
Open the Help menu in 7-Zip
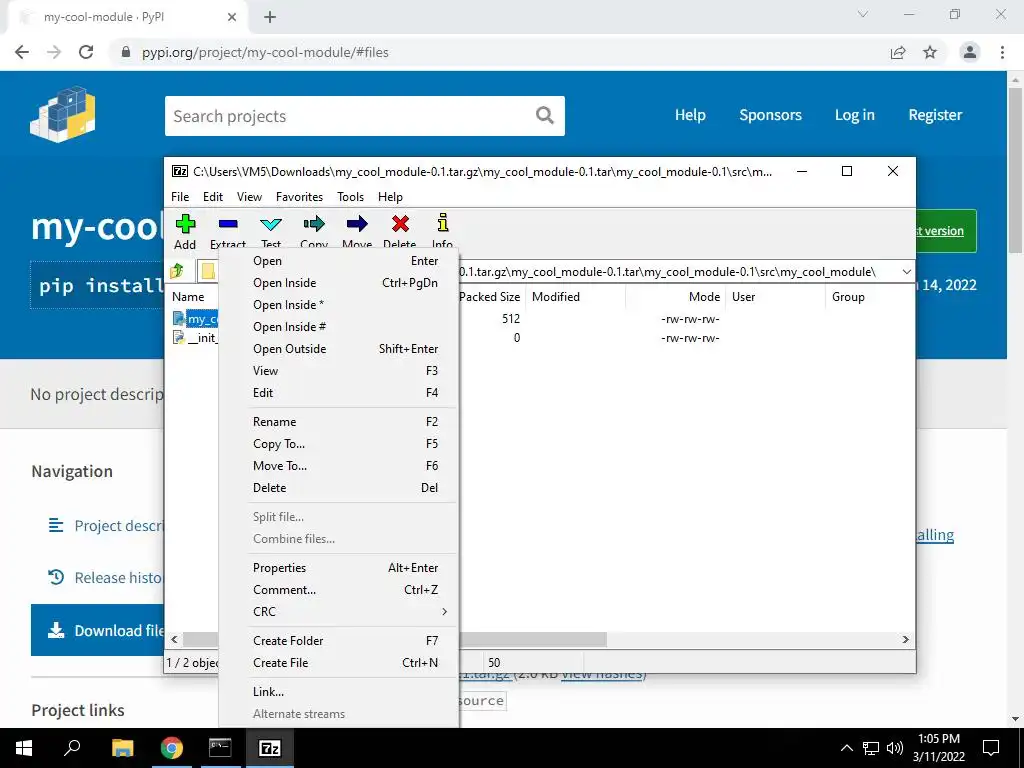click(x=391, y=197)
